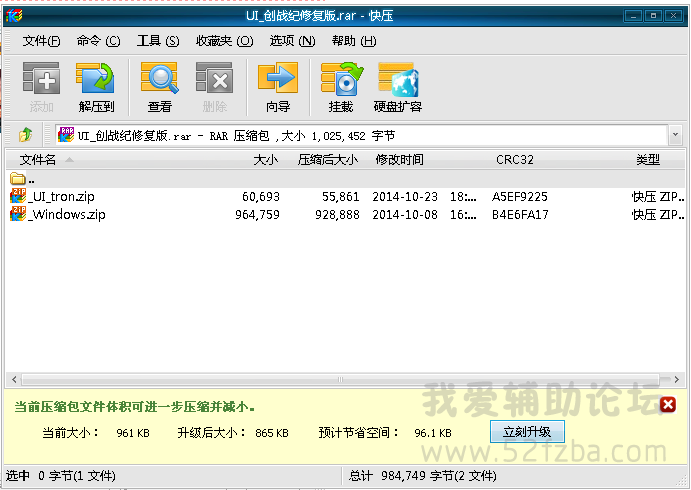Image resolution: width=691 pixels, height=490 pixels.
Task: Sort by 文件名 column header
Action: click(x=38, y=160)
